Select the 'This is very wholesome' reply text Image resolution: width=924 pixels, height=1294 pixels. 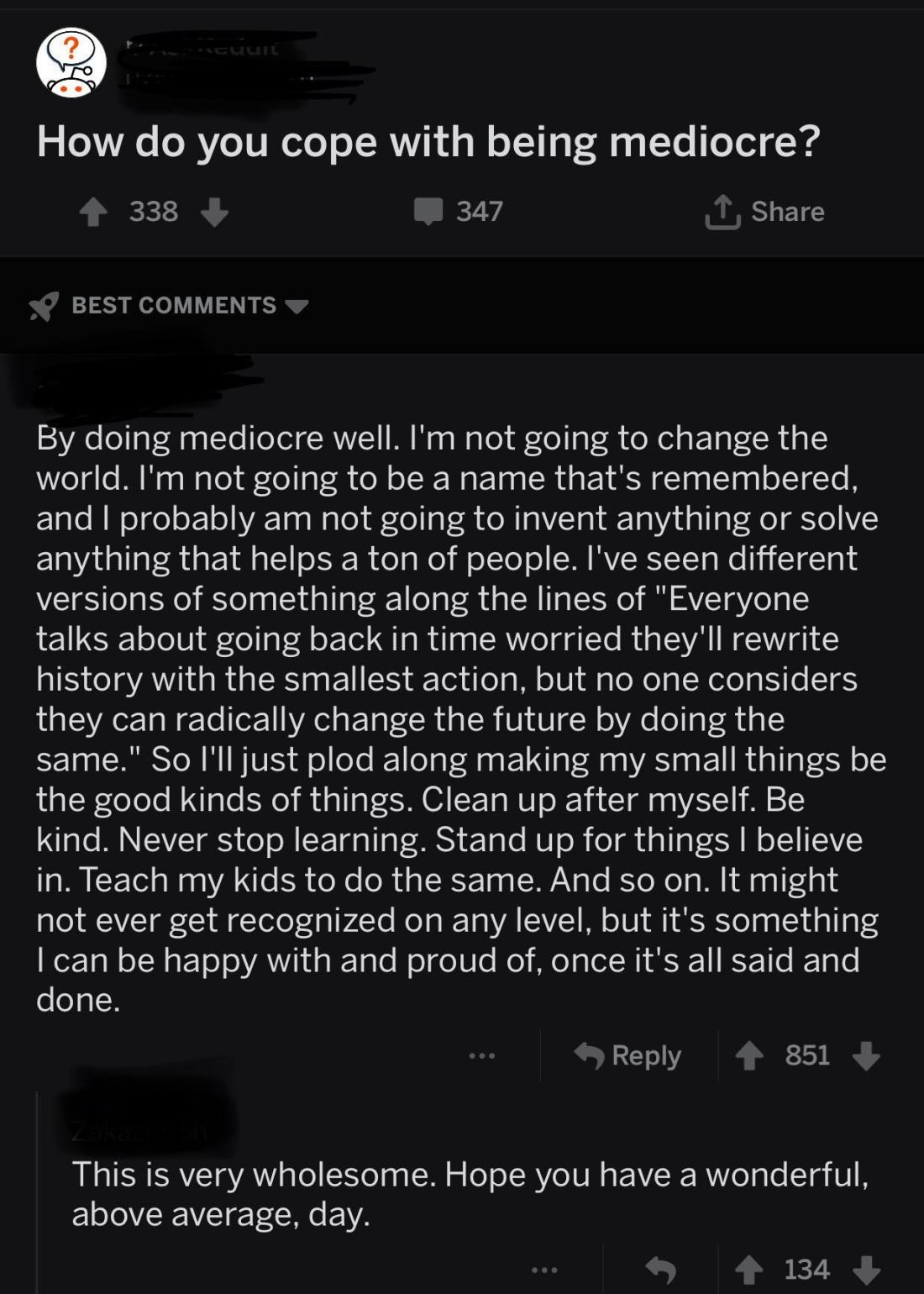click(x=470, y=1194)
